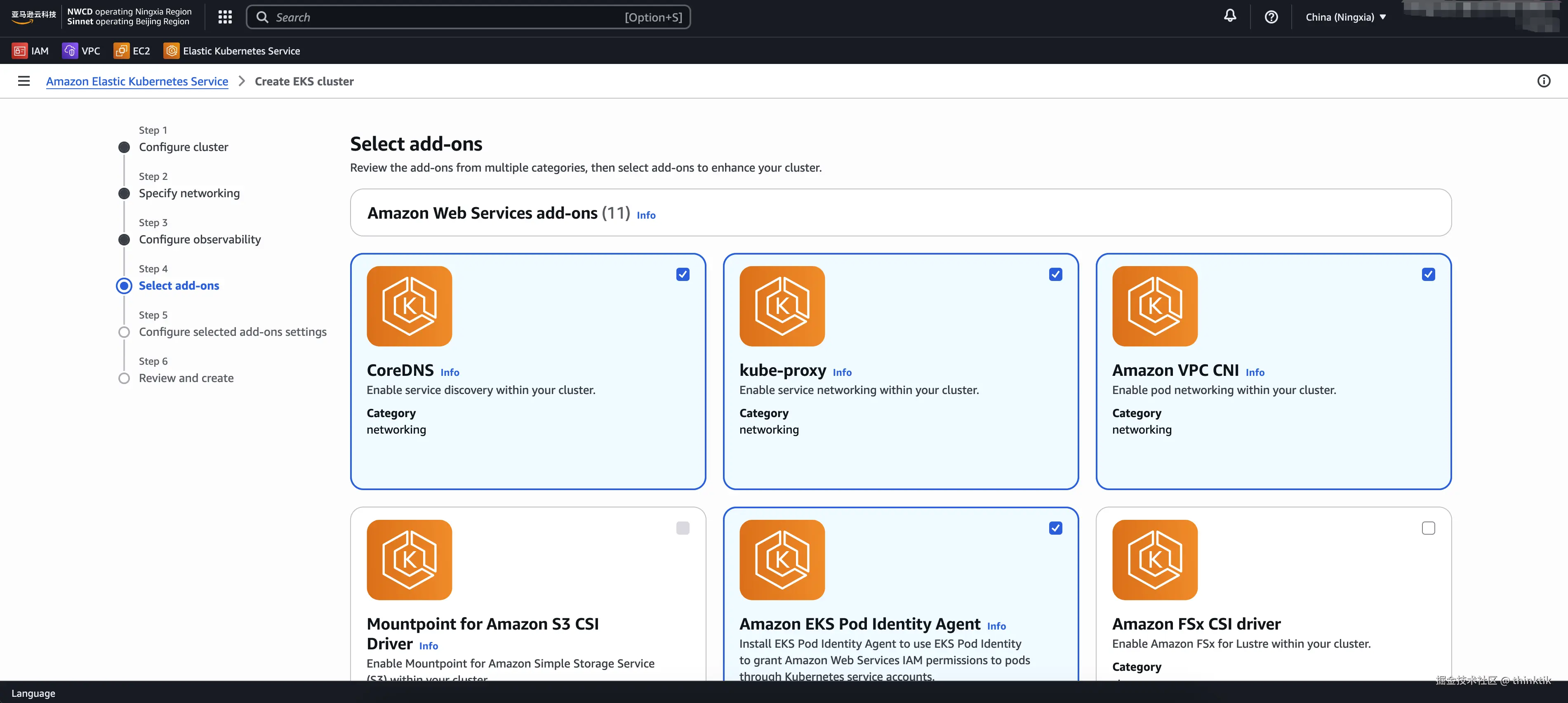Go to Step 1 Configure cluster

tap(183, 147)
